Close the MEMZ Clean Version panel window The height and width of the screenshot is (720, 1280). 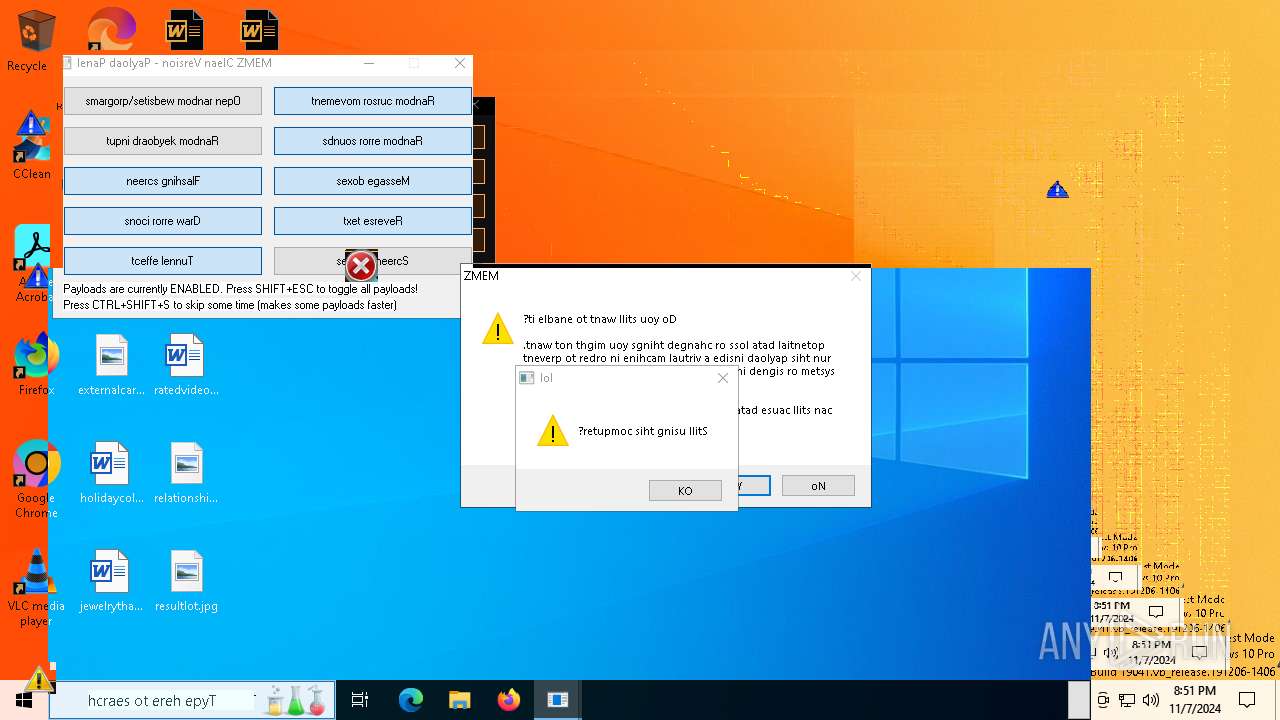(x=460, y=63)
